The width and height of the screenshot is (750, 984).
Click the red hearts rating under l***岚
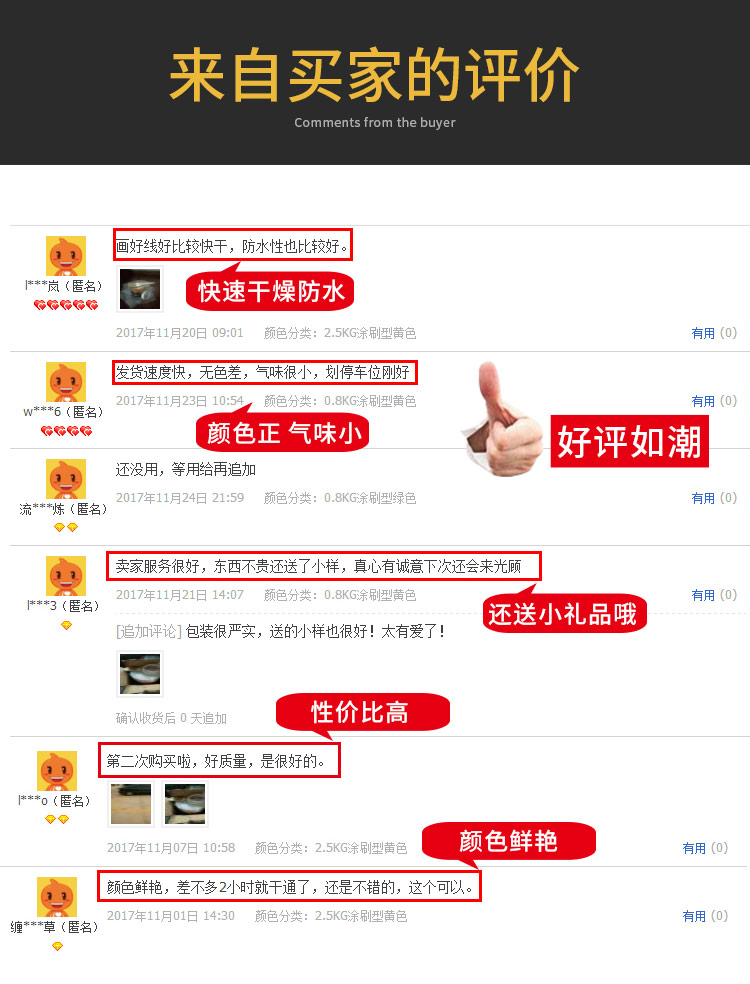(66, 305)
